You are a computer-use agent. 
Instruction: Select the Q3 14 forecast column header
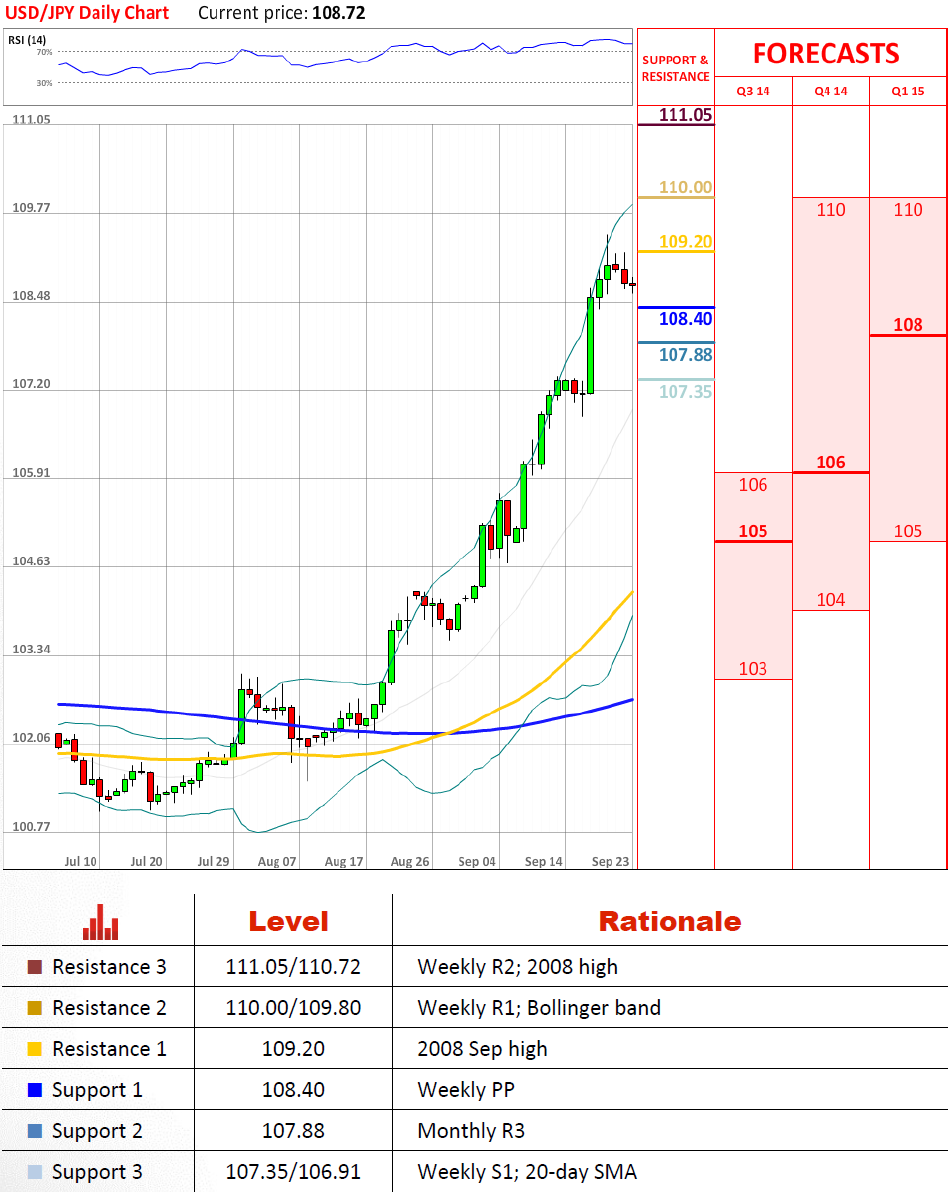click(753, 91)
